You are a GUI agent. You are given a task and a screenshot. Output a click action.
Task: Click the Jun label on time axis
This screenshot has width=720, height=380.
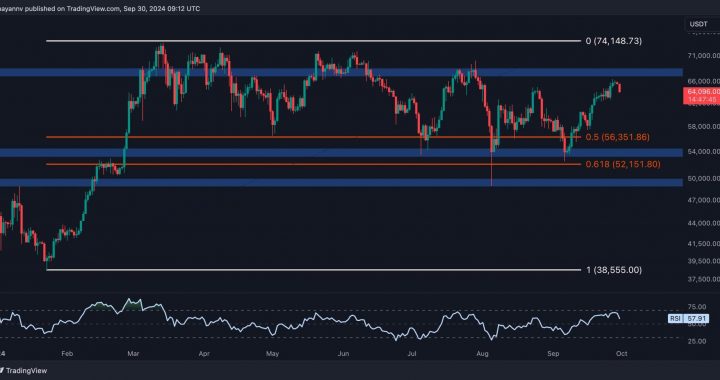click(343, 354)
